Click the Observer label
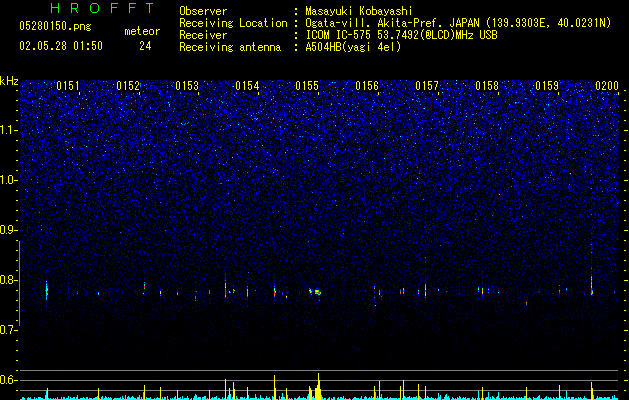629x400 pixels. pyautogui.click(x=203, y=11)
